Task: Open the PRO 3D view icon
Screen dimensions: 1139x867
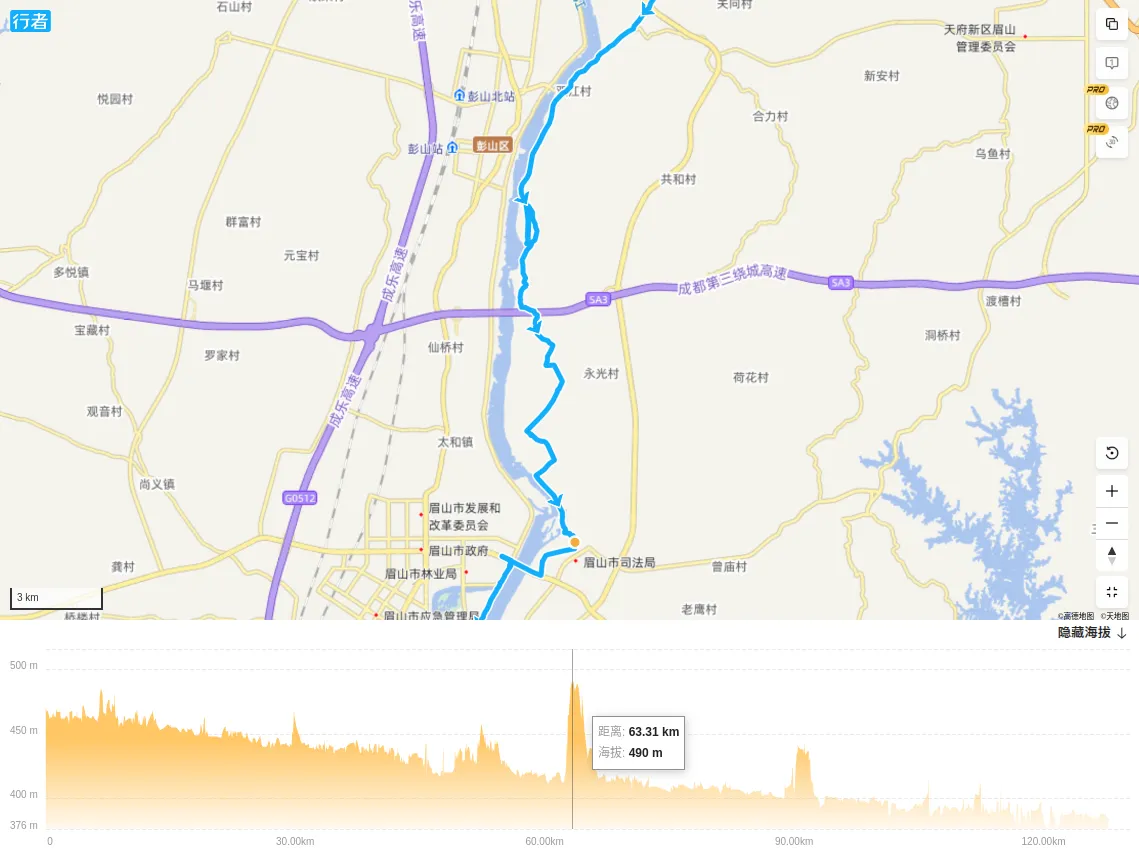Action: [1111, 142]
